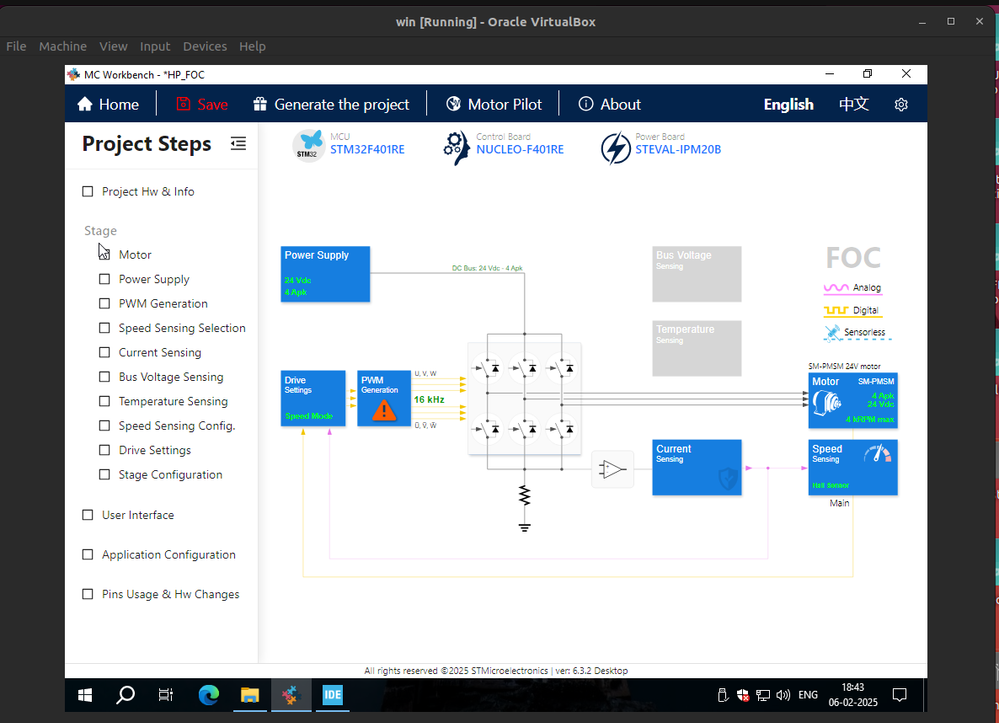
Task: Click the Analog wave legend icon
Action: (836, 288)
